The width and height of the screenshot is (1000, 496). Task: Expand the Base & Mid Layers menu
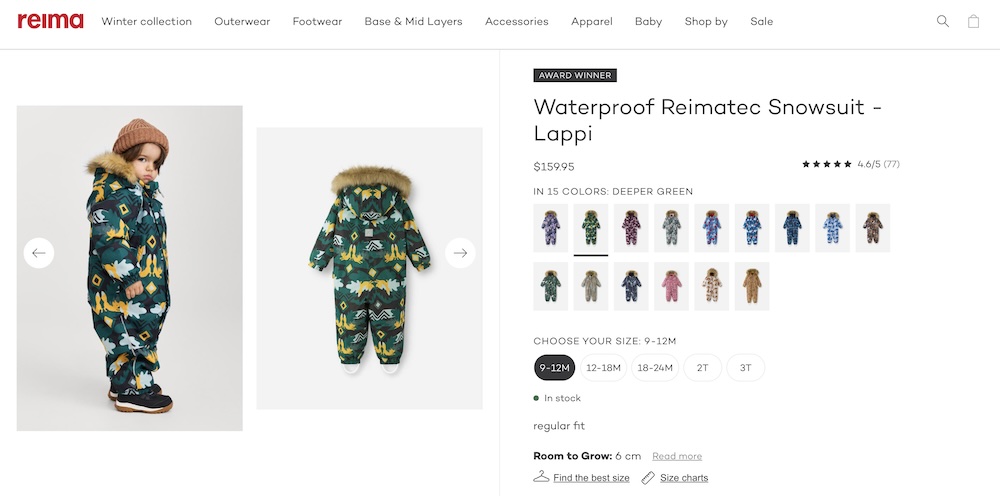point(413,21)
